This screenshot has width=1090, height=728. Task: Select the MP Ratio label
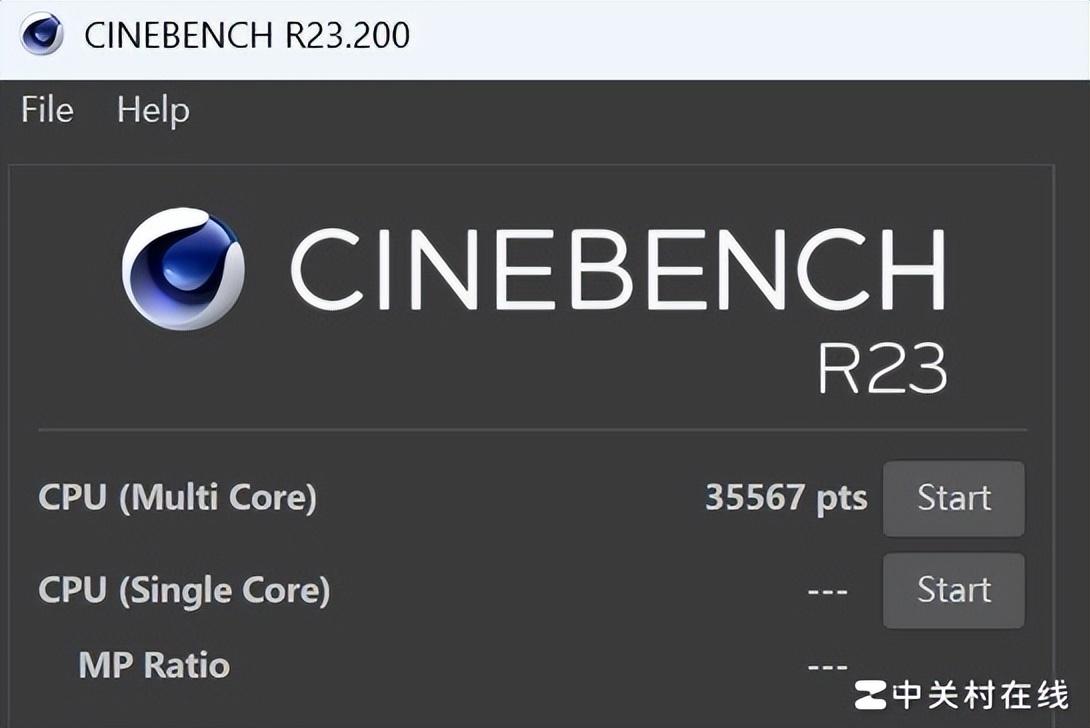pos(154,665)
